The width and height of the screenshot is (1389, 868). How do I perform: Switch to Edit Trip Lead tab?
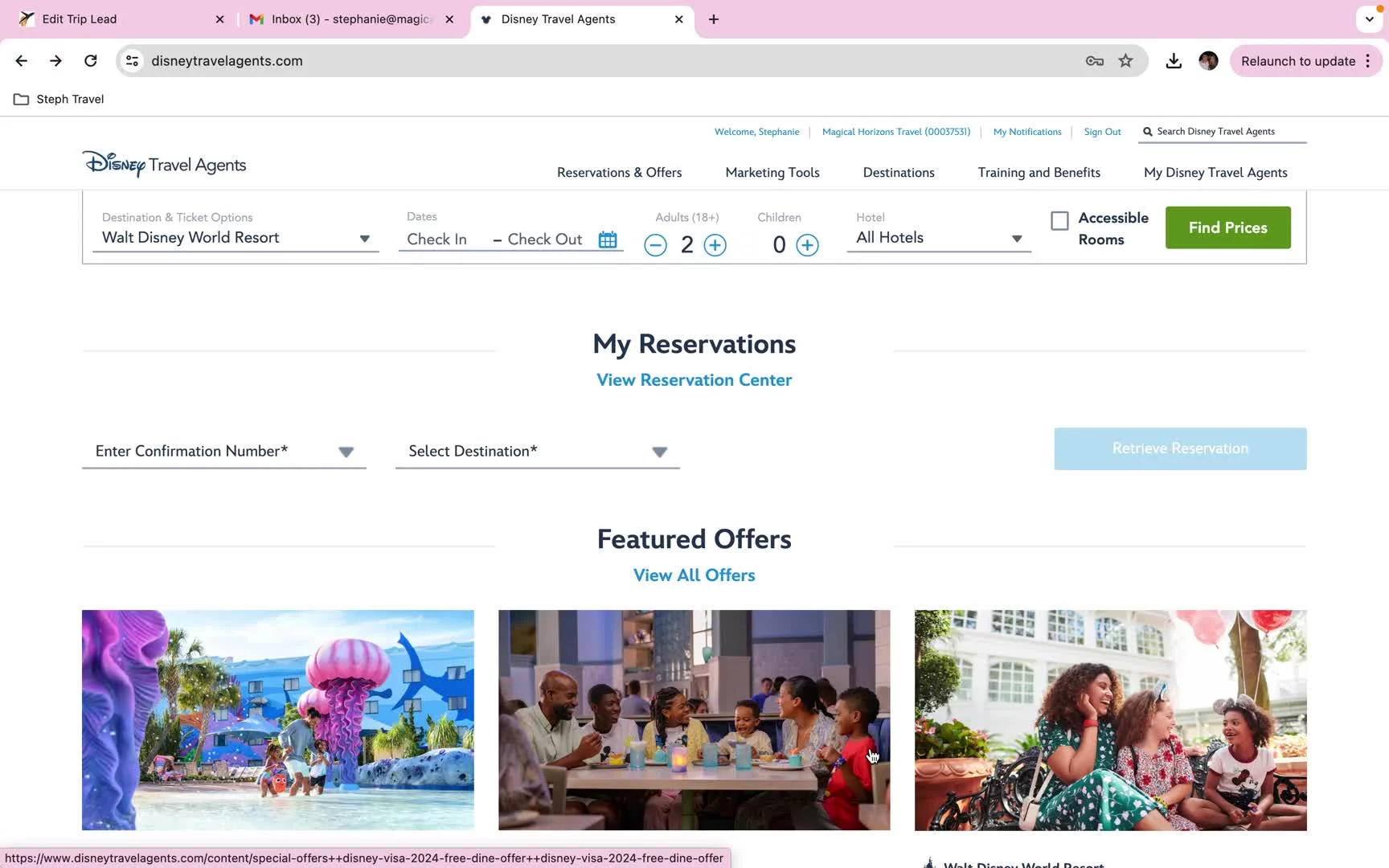coord(121,19)
